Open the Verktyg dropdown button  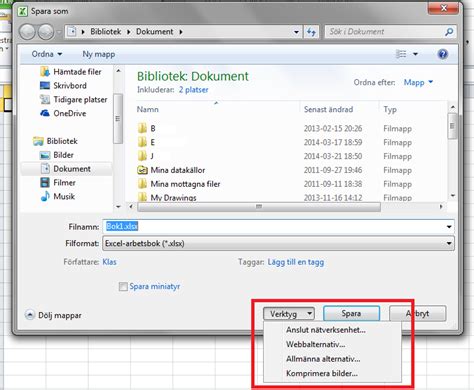pos(289,314)
